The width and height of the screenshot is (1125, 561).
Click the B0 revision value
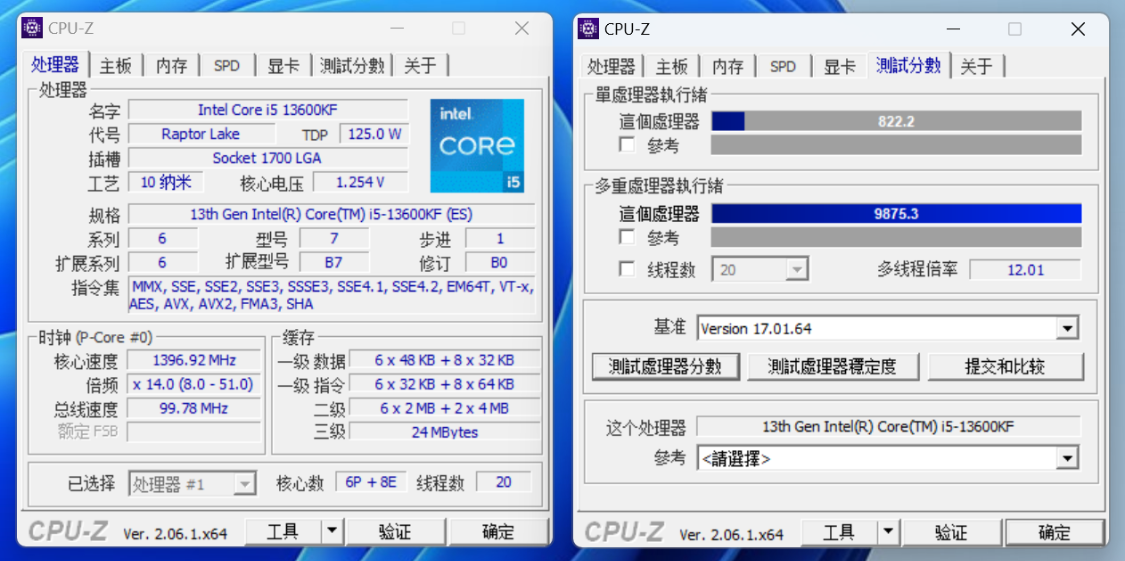pyautogui.click(x=499, y=262)
